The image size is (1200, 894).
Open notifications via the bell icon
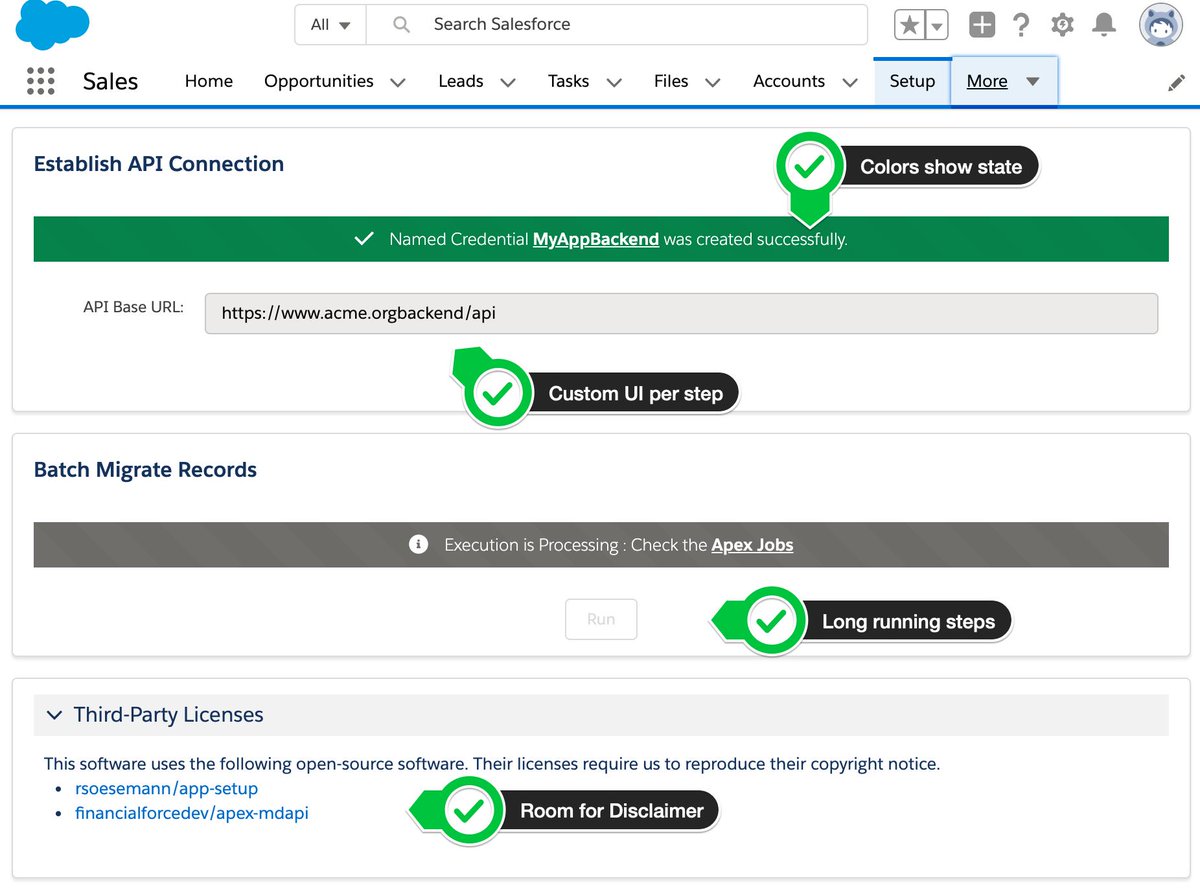coord(1103,25)
